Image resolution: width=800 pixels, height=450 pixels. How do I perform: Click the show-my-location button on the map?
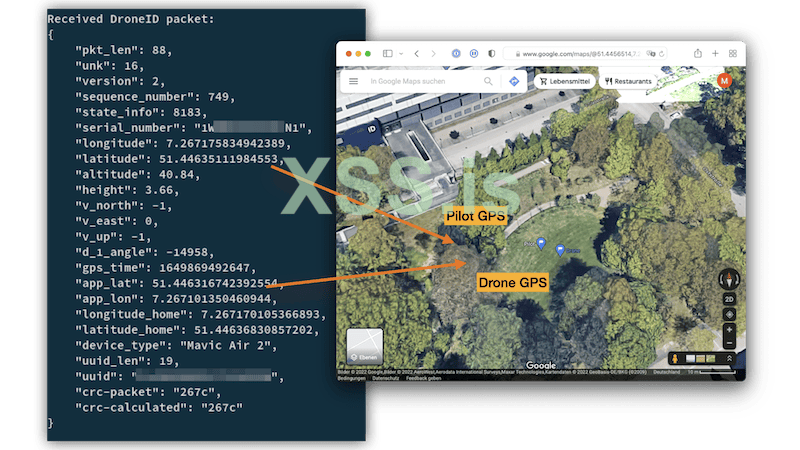pos(729,315)
